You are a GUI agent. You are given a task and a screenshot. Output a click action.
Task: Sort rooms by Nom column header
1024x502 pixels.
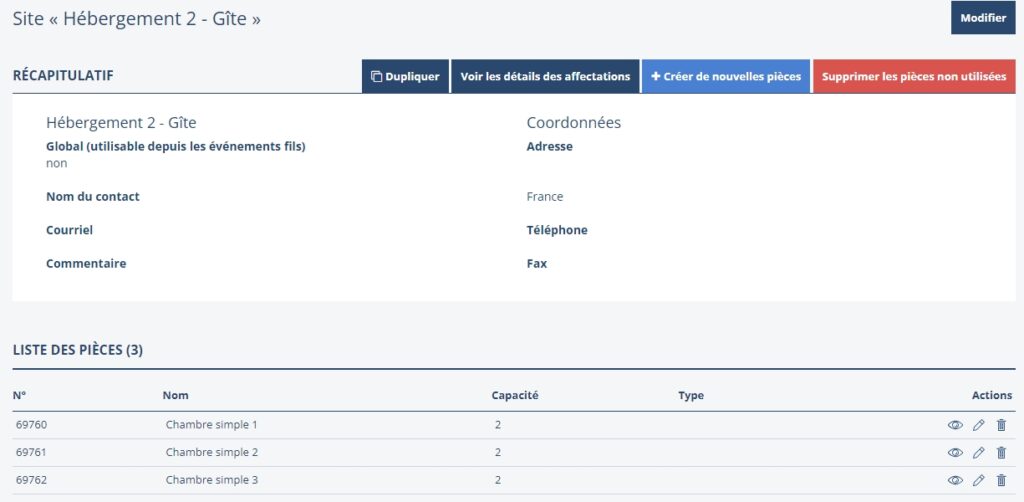175,396
